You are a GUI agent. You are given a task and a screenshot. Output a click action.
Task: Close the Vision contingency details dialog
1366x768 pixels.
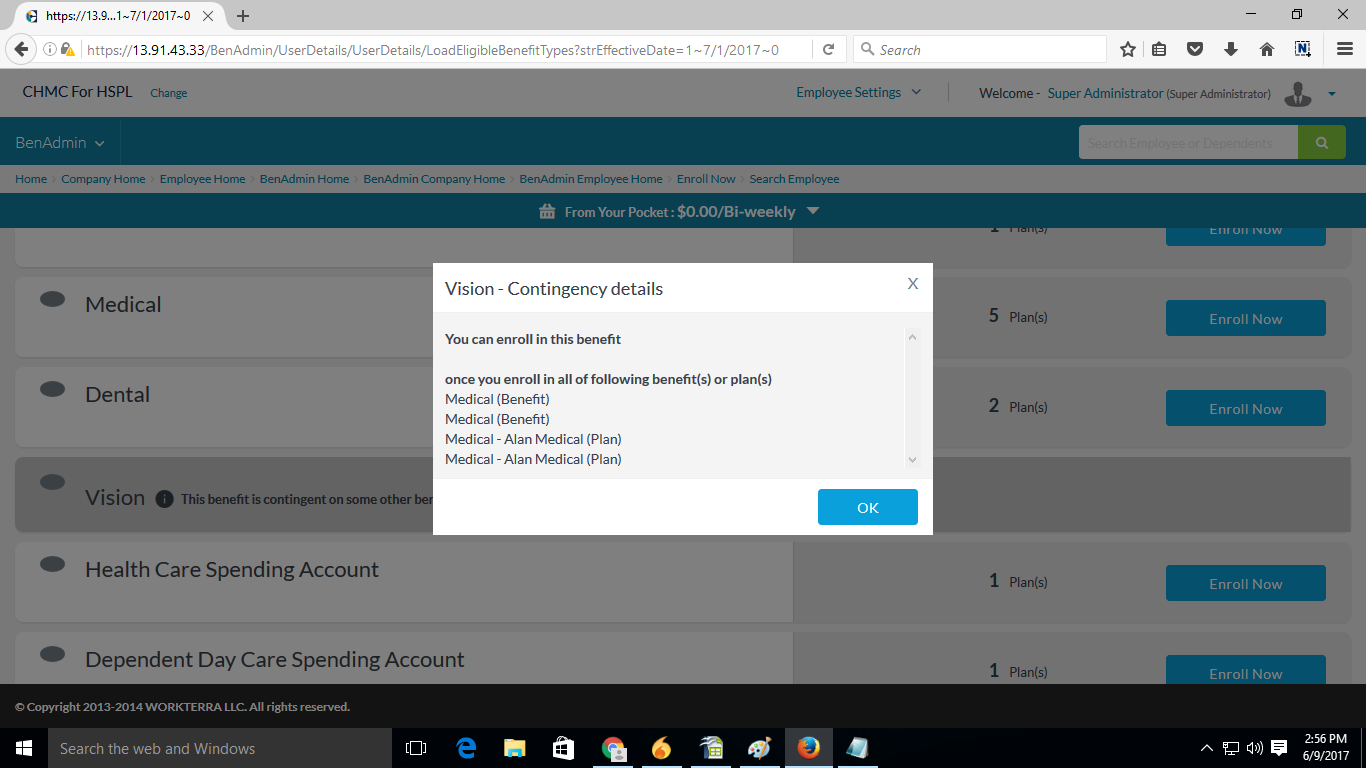(912, 284)
